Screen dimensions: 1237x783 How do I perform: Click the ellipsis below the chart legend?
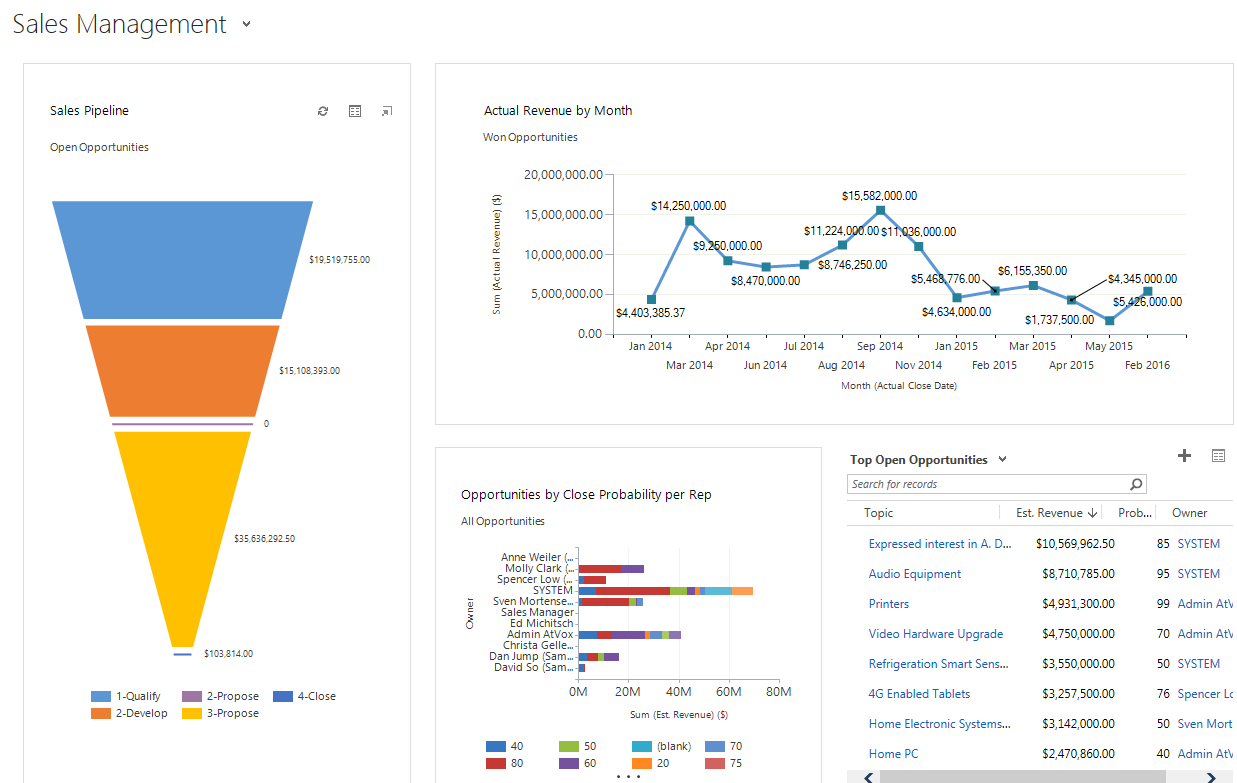coord(628,776)
